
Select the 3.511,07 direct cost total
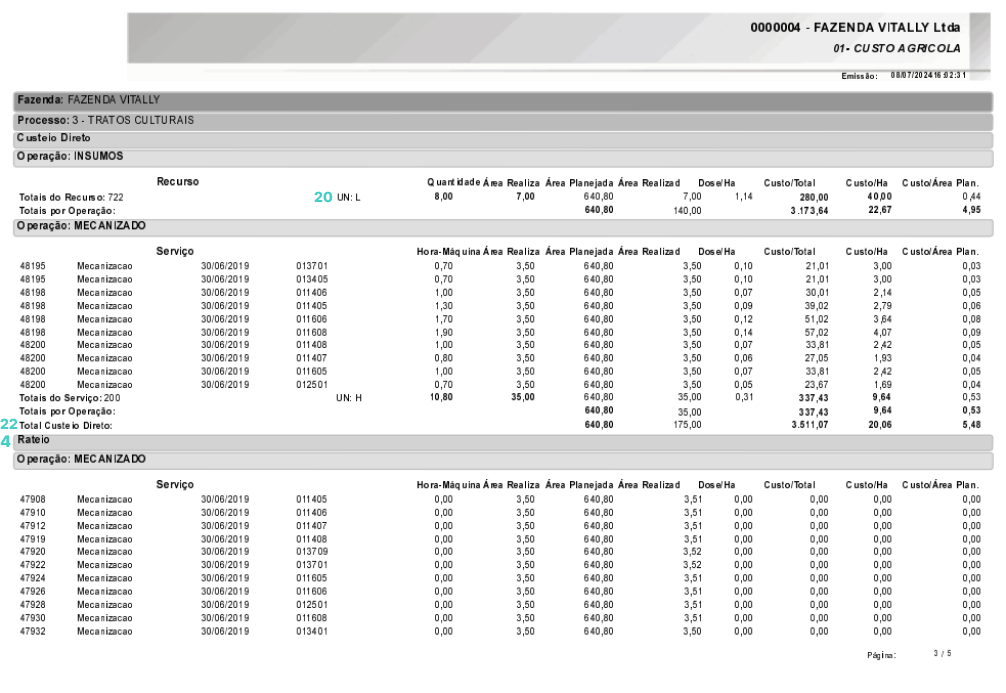(810, 425)
